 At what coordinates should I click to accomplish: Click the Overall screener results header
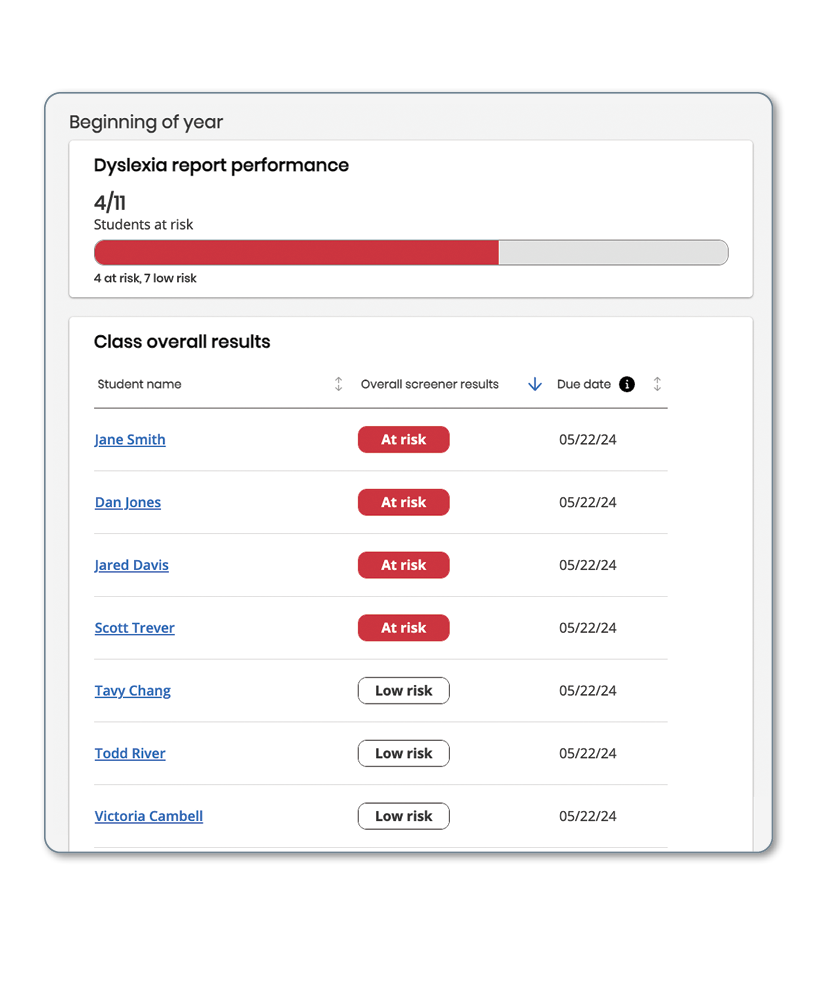click(x=430, y=384)
